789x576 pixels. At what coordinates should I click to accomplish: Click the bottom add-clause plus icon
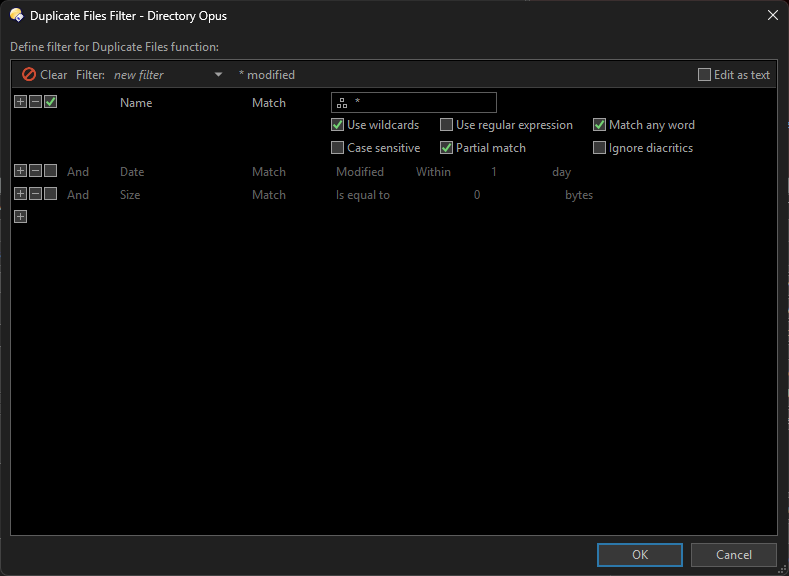[20, 217]
